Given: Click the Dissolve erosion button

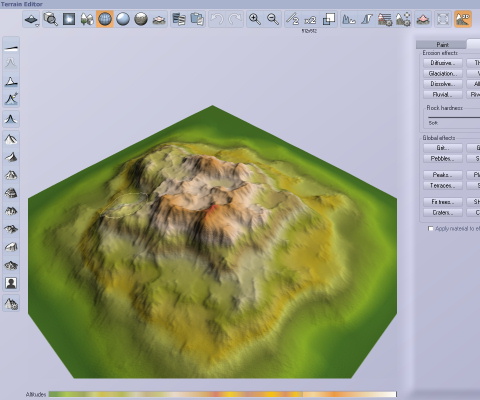Looking at the screenshot, I should 443,84.
